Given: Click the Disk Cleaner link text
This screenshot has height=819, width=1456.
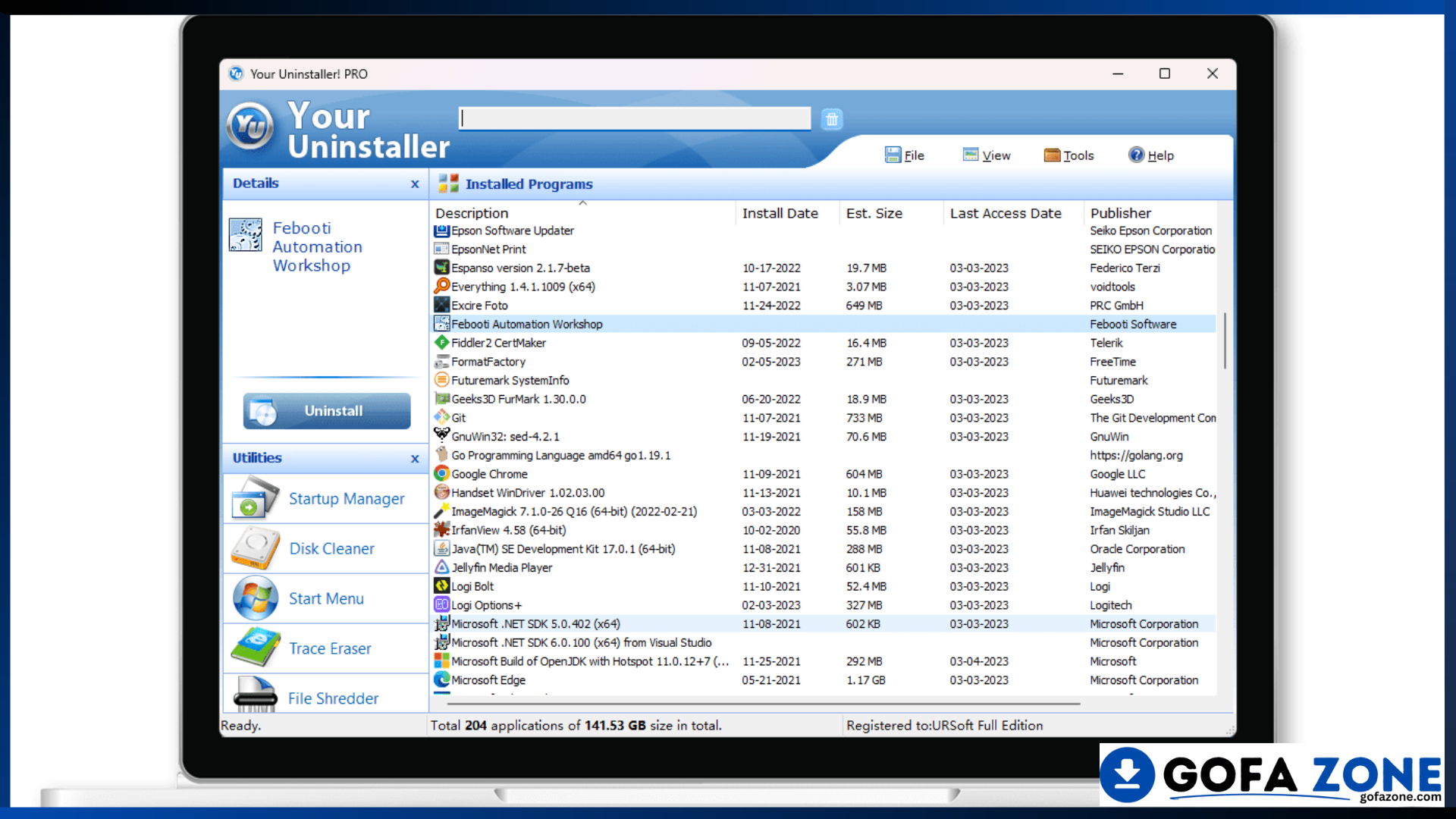Looking at the screenshot, I should (x=332, y=548).
